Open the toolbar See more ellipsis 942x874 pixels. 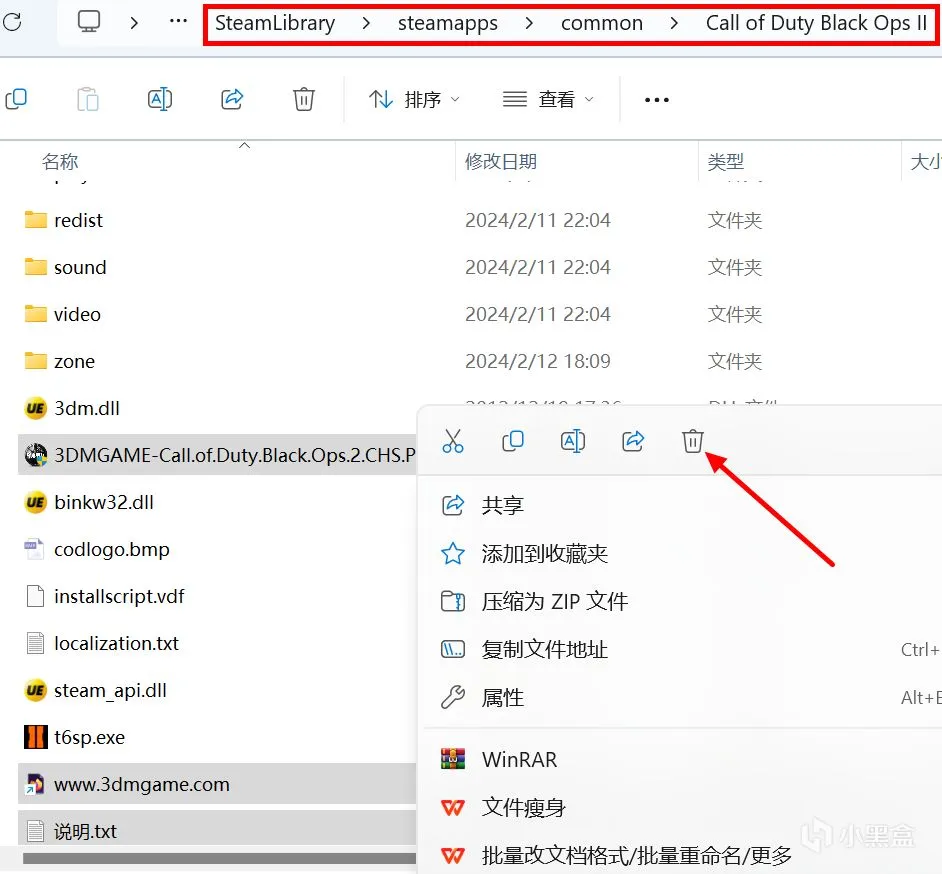point(657,100)
